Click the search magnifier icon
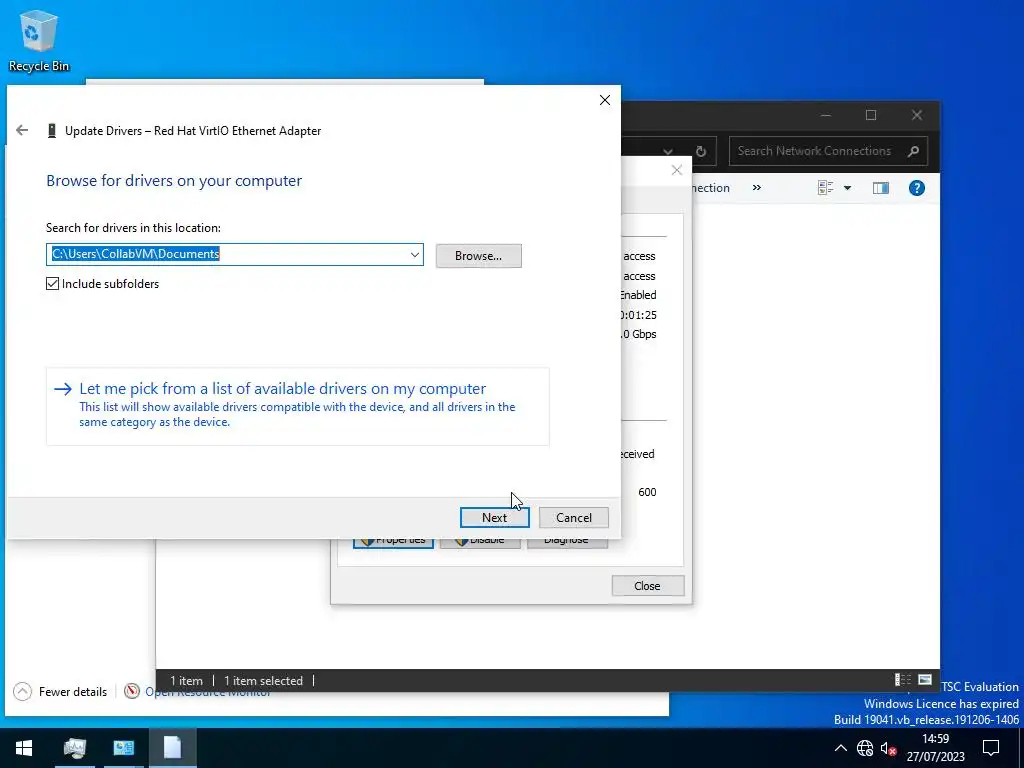This screenshot has width=1024, height=768. (914, 151)
